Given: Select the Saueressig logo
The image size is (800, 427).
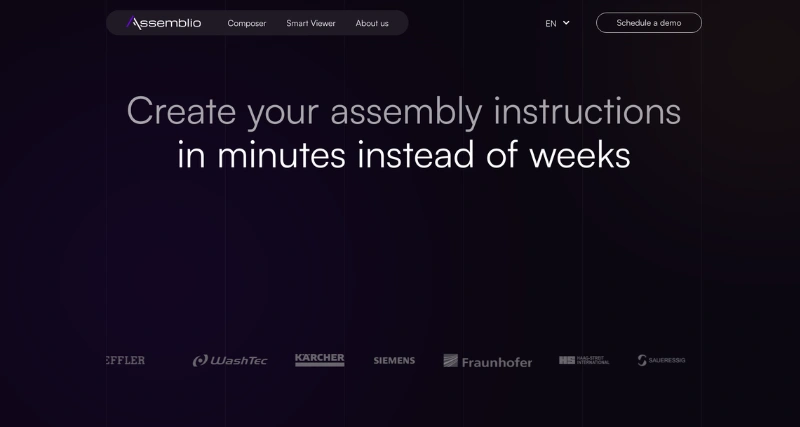Looking at the screenshot, I should click(x=662, y=360).
